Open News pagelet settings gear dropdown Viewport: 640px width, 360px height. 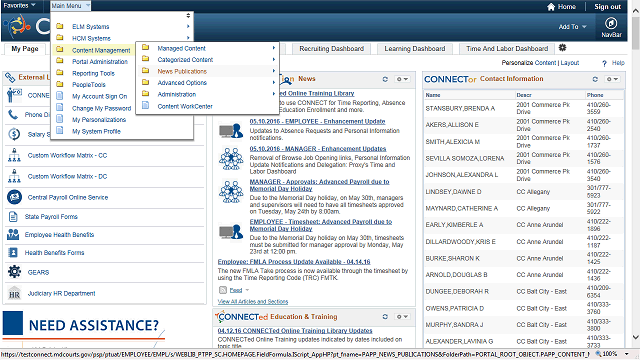[x=402, y=79]
